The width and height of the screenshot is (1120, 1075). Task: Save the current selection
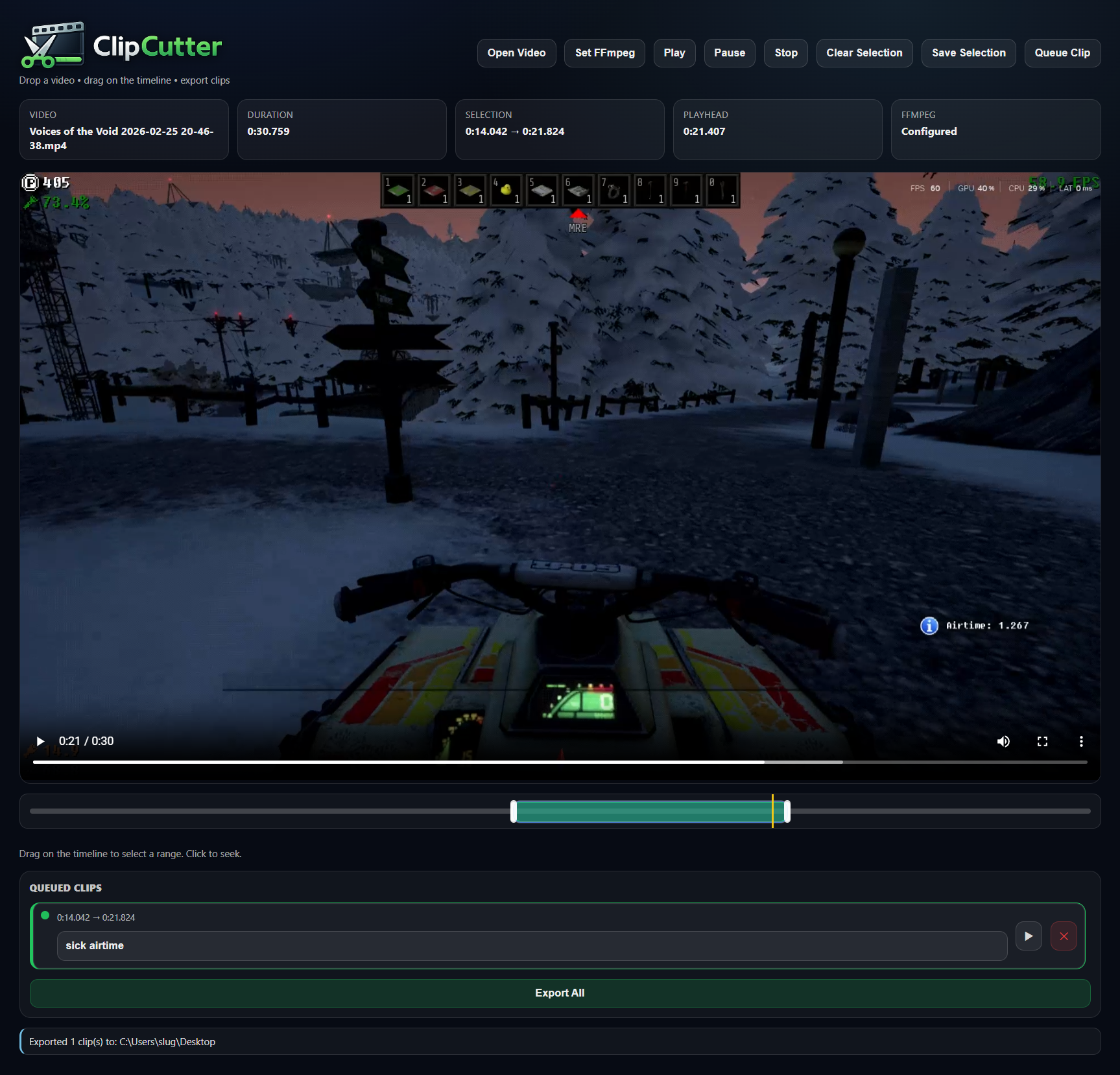click(x=968, y=53)
